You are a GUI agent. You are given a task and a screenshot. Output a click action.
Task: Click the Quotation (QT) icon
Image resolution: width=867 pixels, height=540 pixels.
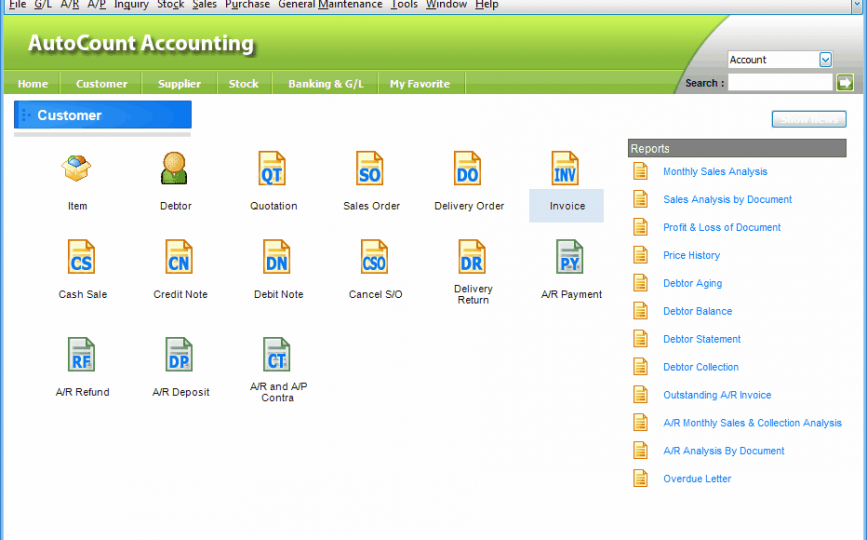pyautogui.click(x=273, y=170)
